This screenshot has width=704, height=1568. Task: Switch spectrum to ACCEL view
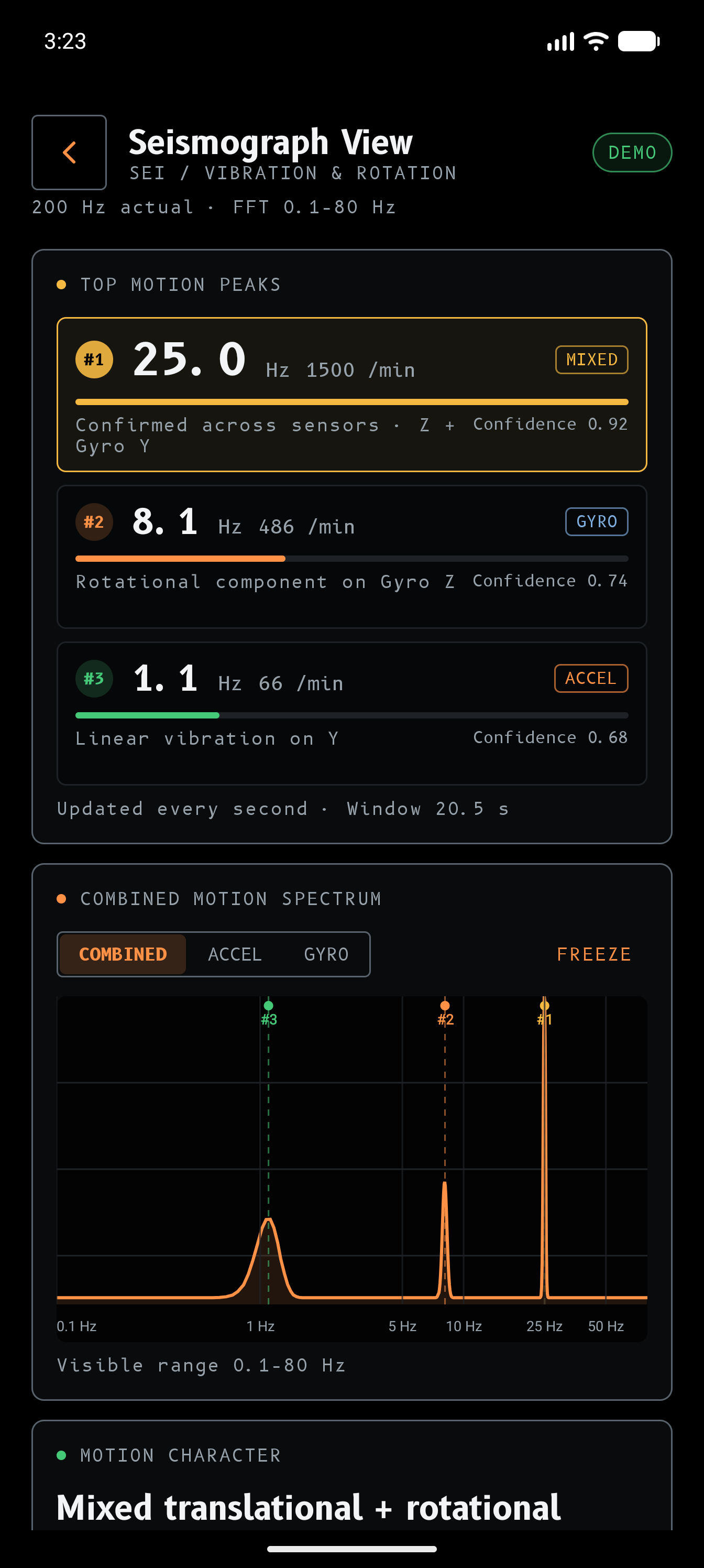(x=235, y=954)
